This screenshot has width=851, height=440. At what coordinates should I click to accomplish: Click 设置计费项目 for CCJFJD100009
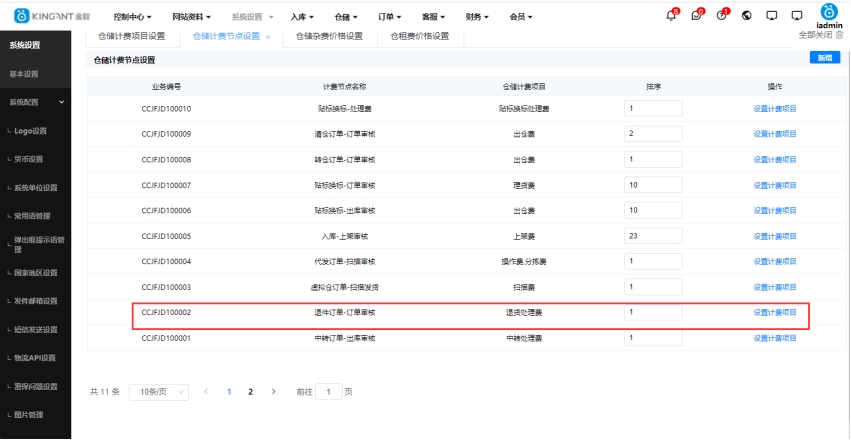pos(774,134)
